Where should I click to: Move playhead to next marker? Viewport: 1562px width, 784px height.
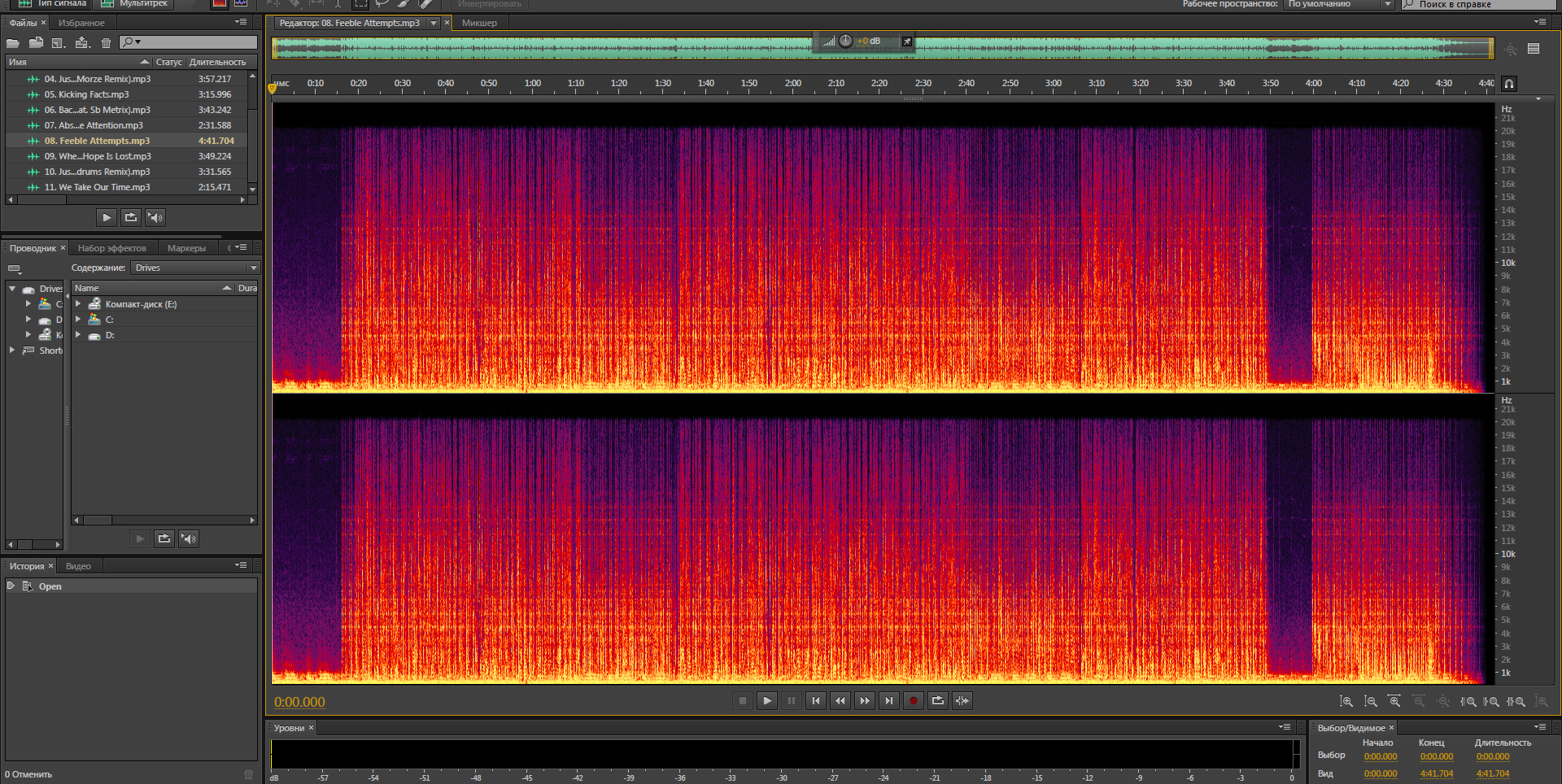888,700
